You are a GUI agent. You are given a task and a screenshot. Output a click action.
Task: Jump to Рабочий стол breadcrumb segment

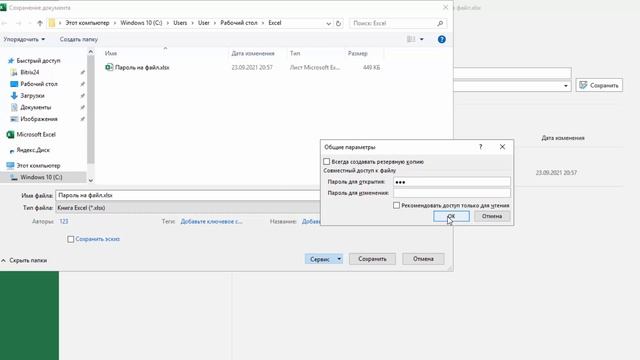click(239, 23)
